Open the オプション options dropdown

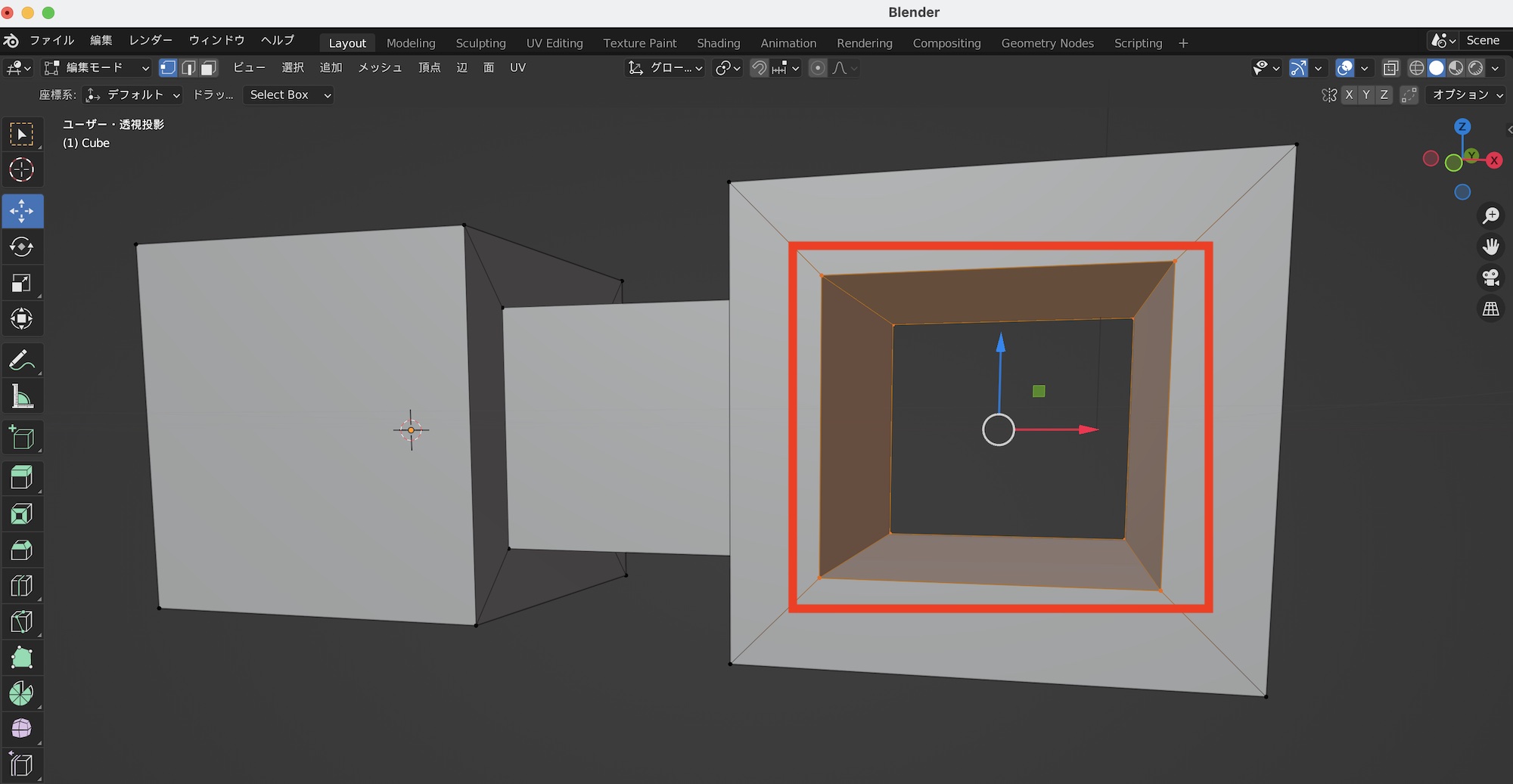(1466, 95)
